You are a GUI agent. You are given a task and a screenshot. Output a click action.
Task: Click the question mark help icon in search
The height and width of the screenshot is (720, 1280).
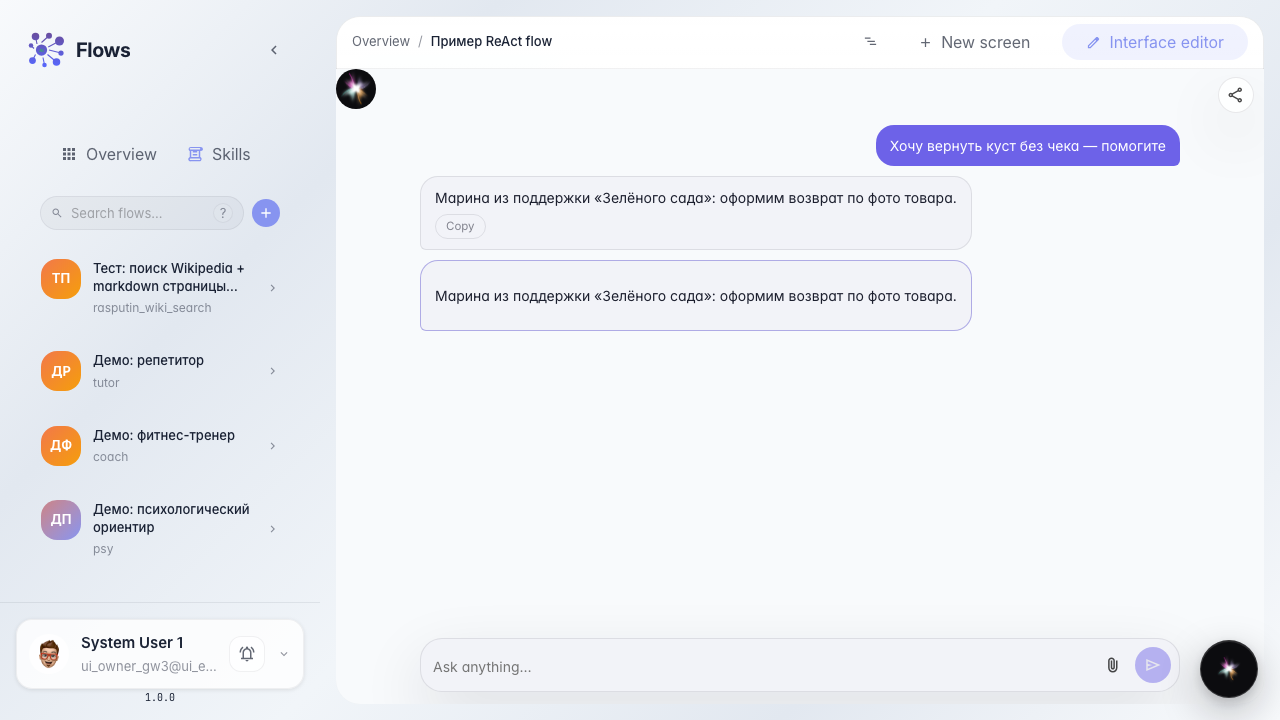coord(223,213)
